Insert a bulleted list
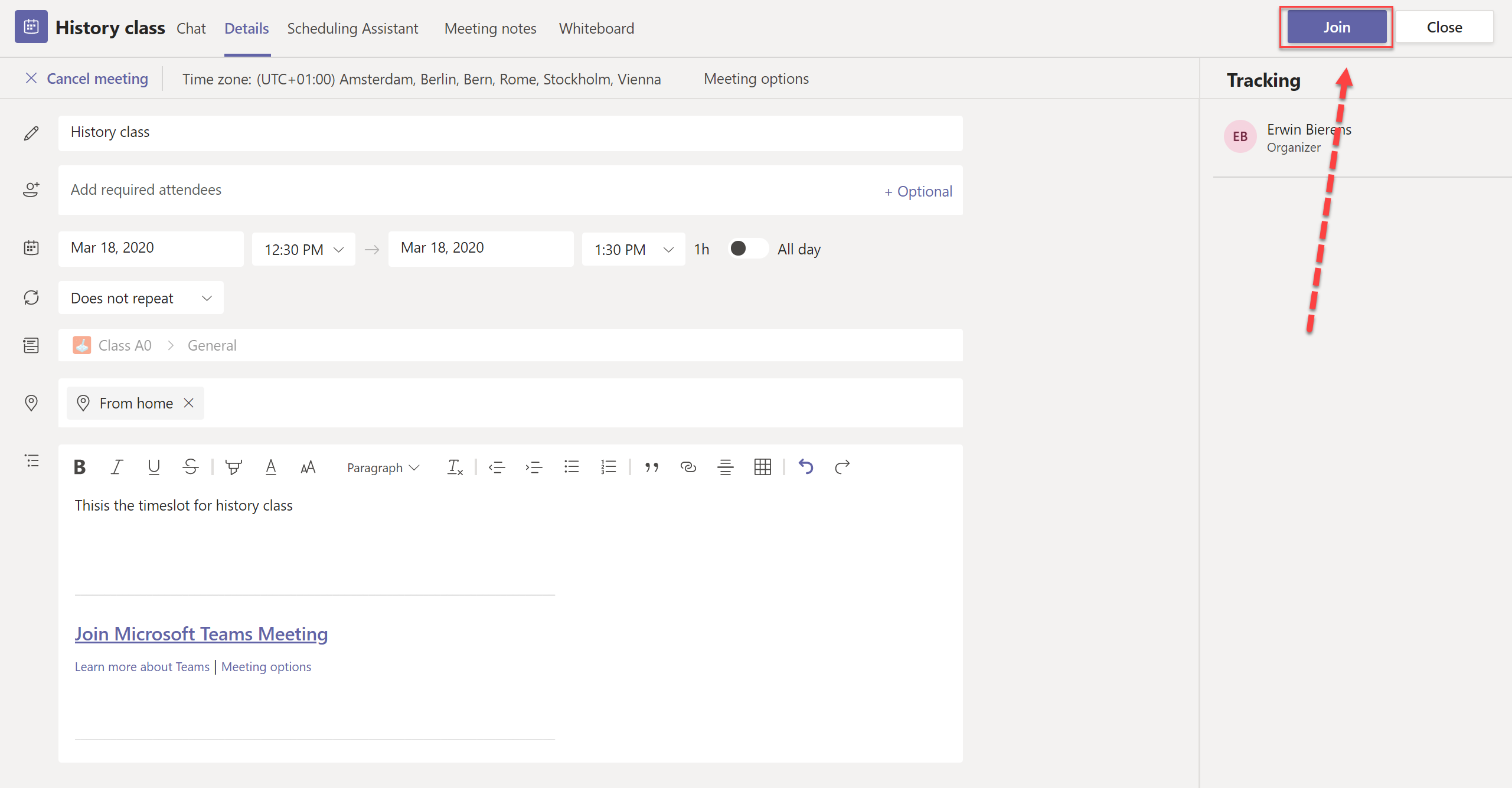The image size is (1512, 788). (571, 467)
